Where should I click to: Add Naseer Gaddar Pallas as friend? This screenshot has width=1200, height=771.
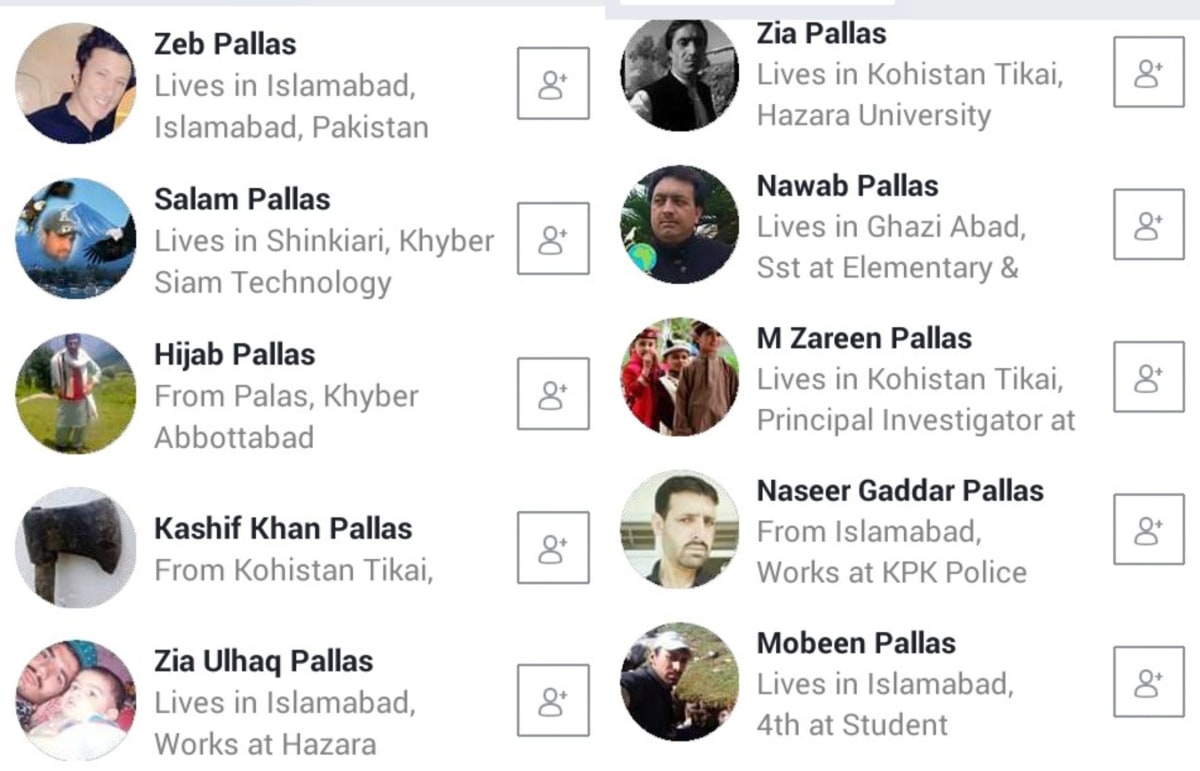(x=1149, y=529)
